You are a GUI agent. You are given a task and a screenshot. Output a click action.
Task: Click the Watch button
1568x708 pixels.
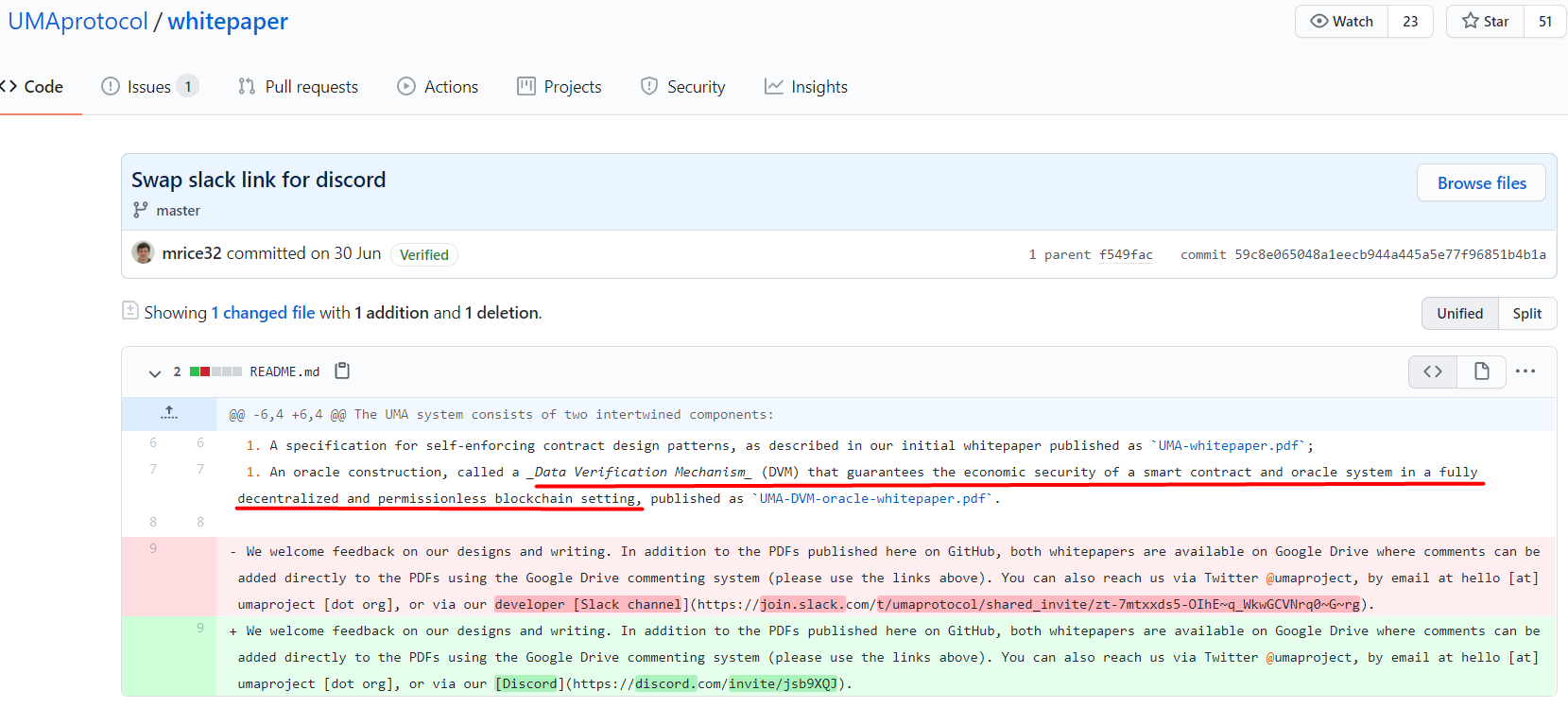coord(1341,21)
